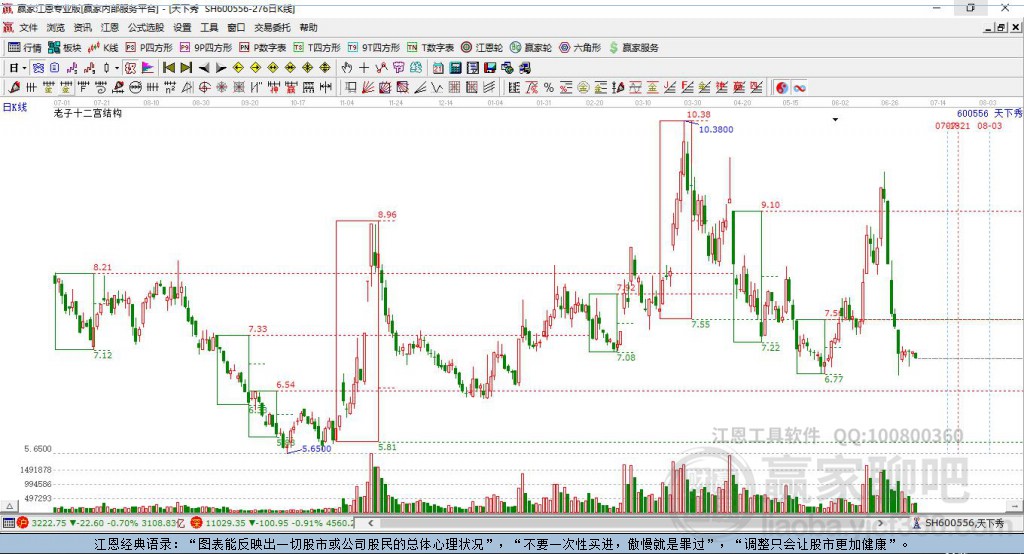1024x554 pixels.
Task: Click the red-blue yin-yang icon
Action: tap(782, 88)
